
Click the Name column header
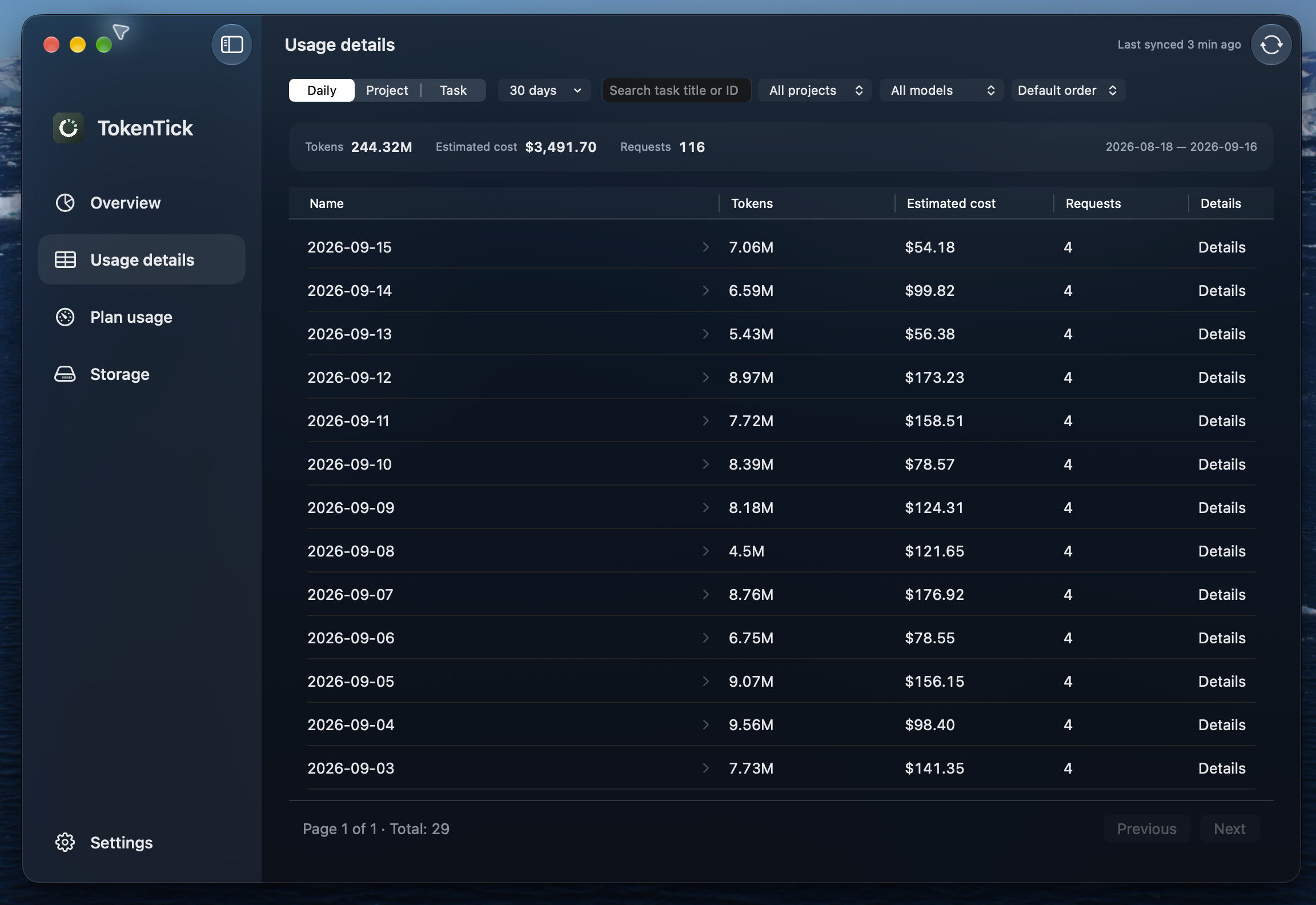tap(326, 203)
